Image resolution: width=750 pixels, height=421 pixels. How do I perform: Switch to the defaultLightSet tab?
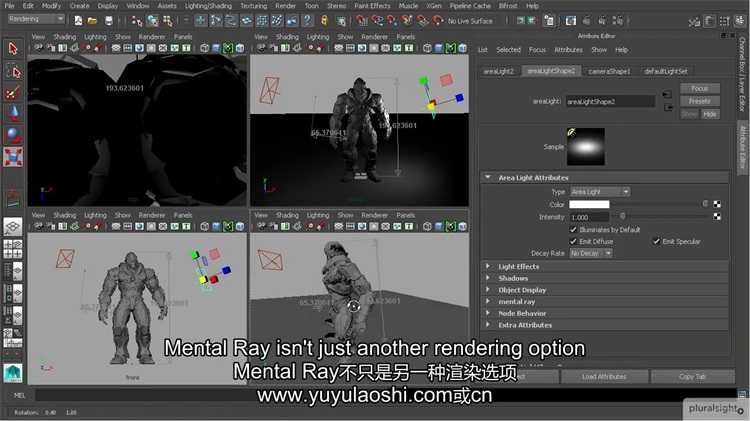(666, 71)
